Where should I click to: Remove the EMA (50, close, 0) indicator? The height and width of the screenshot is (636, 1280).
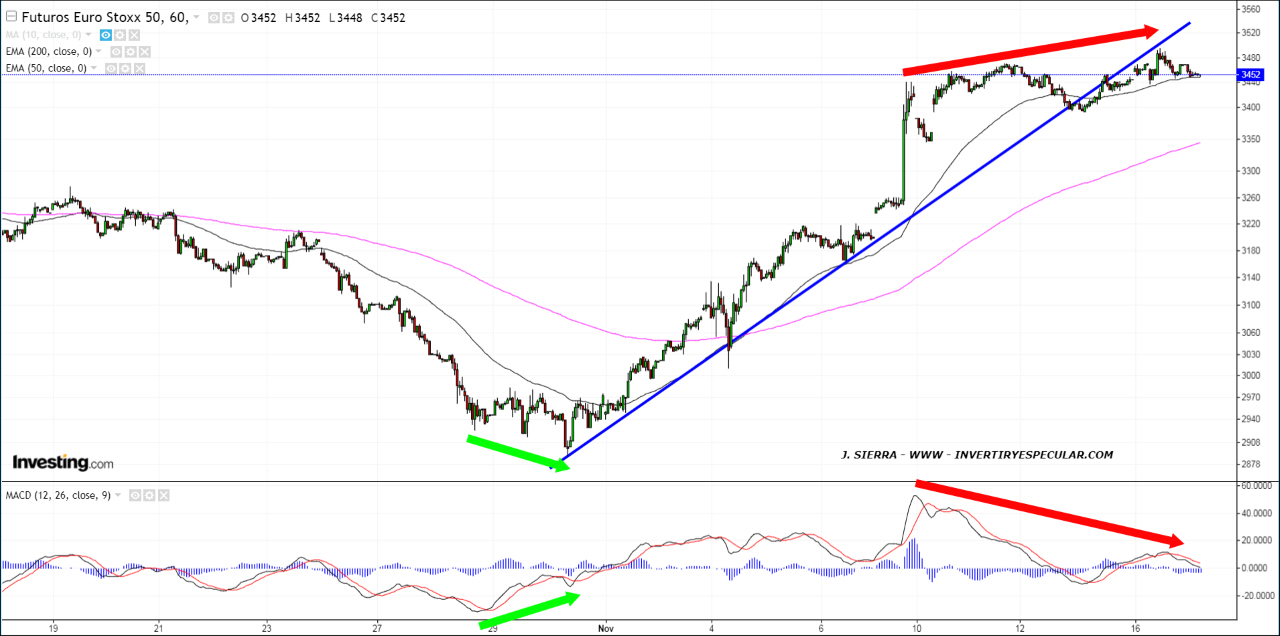pos(138,68)
